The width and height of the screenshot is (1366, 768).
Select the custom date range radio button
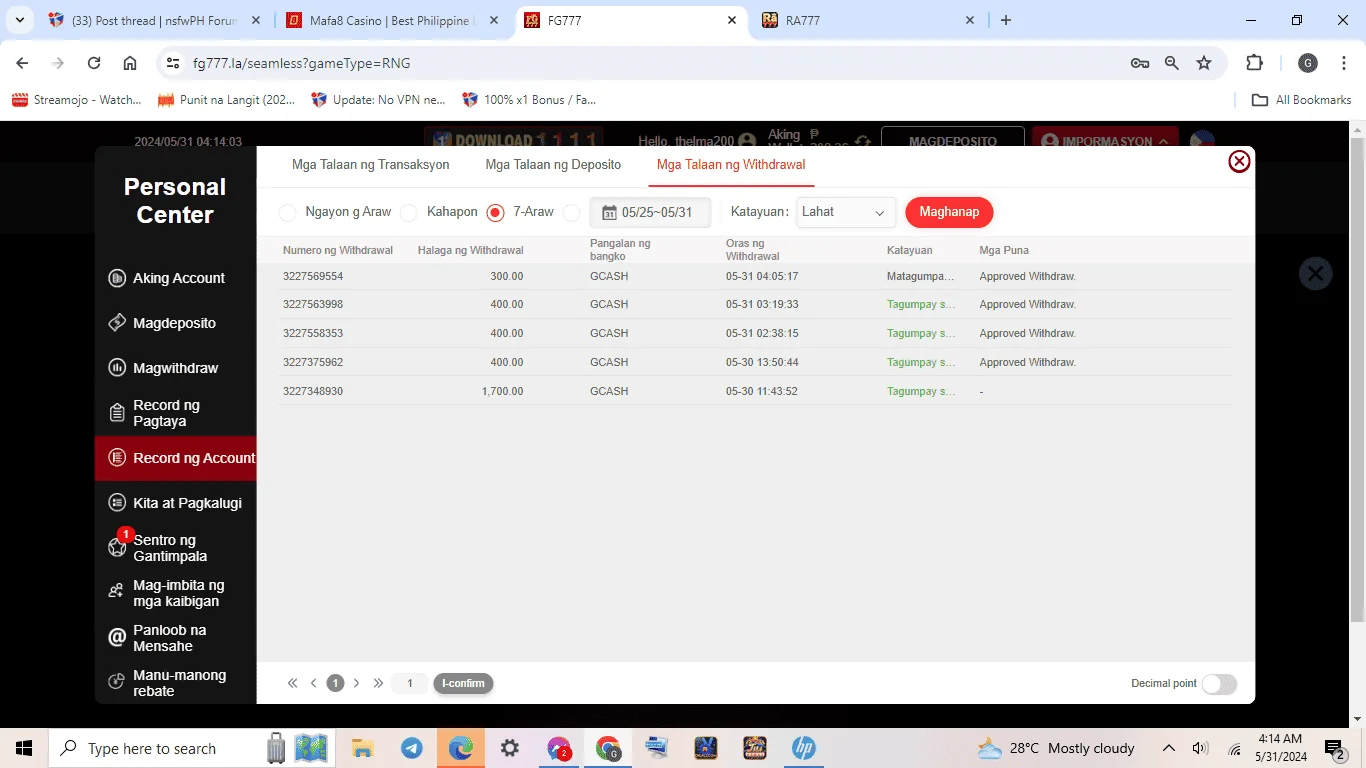(x=571, y=213)
